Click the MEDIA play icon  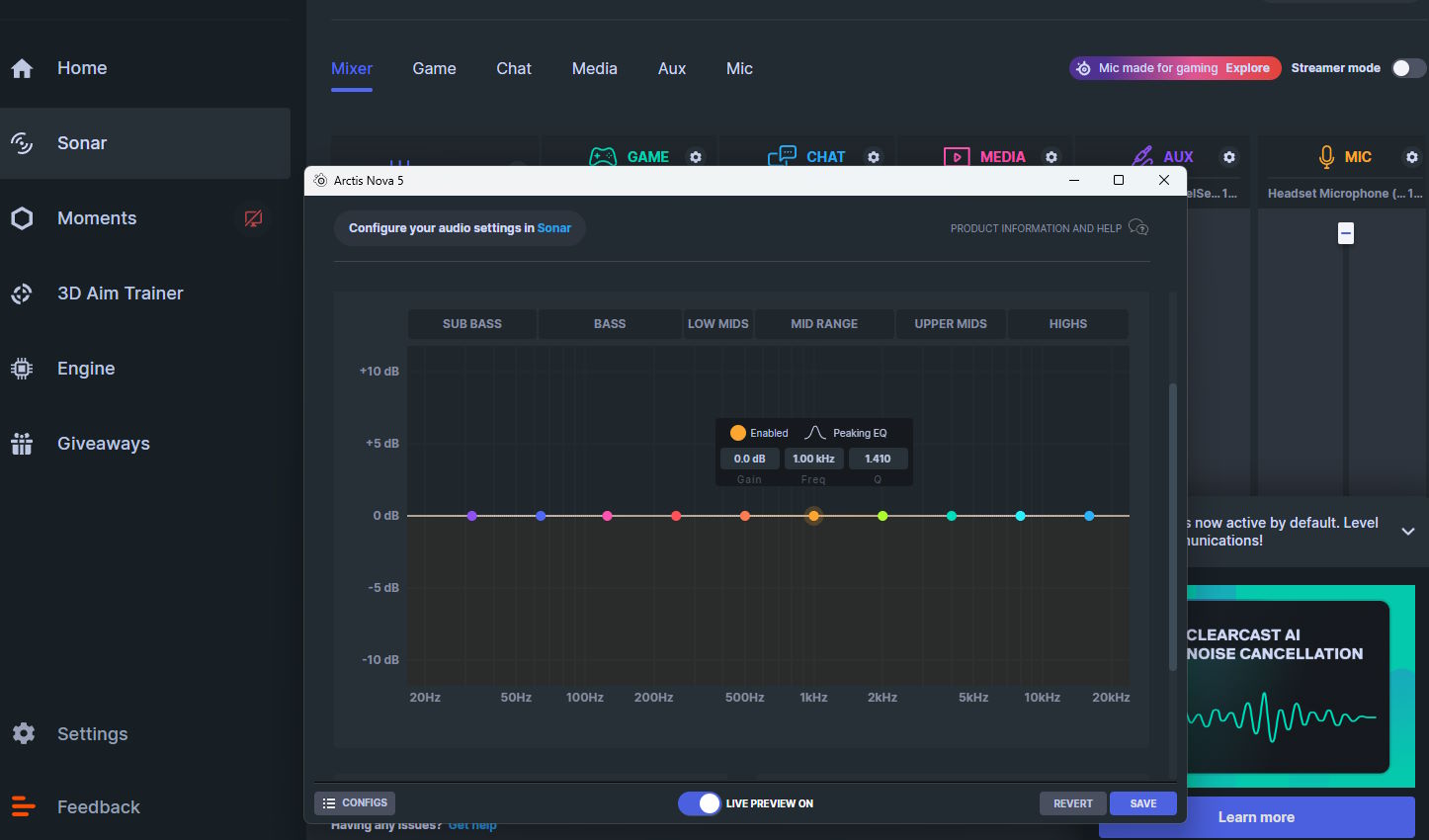point(957,157)
